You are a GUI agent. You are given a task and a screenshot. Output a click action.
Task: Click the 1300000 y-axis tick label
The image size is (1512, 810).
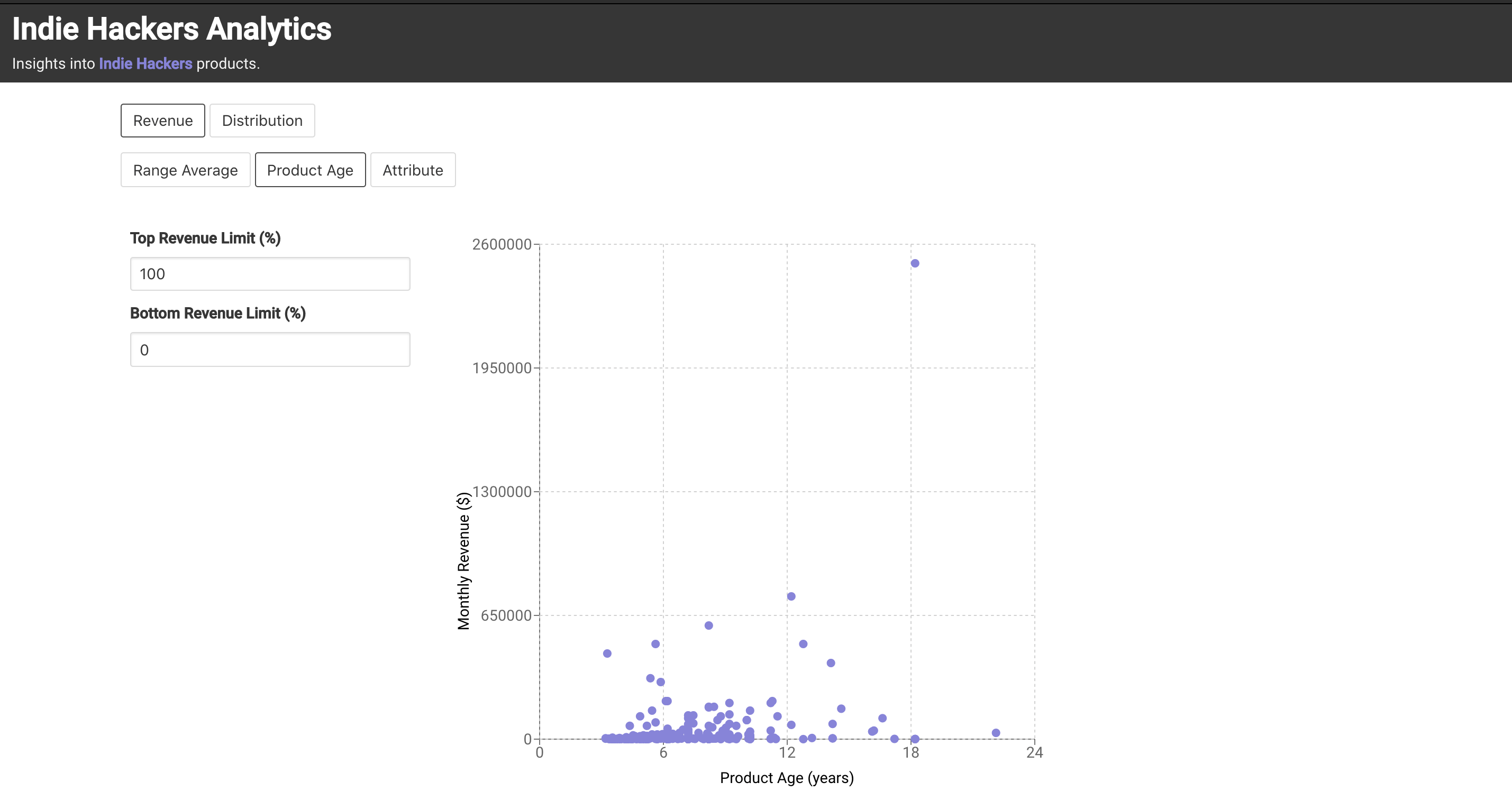[x=502, y=492]
